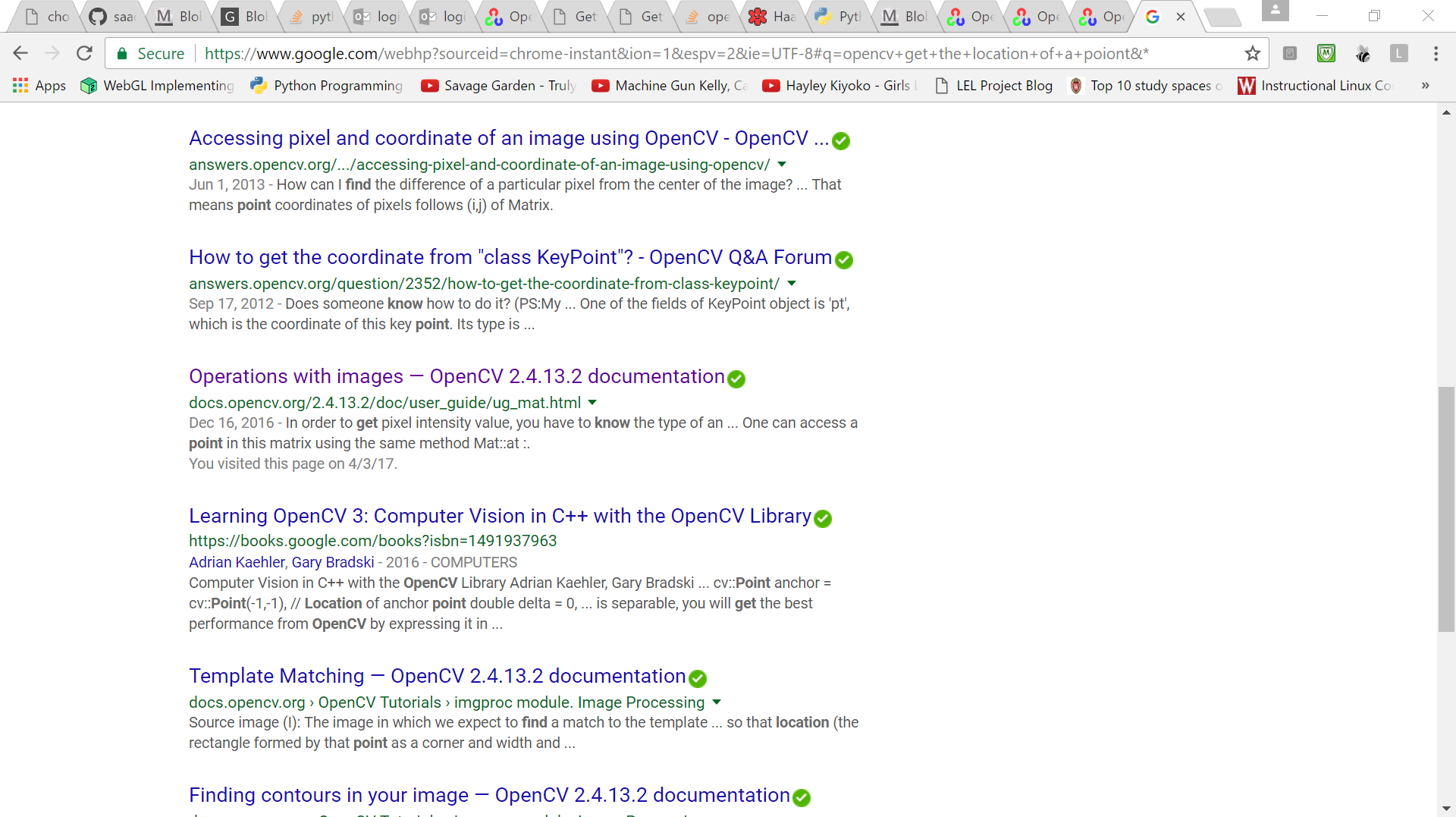Open dropdown arrow beside Template Matching breadcrumb
This screenshot has height=817, width=1456.
[x=717, y=702]
